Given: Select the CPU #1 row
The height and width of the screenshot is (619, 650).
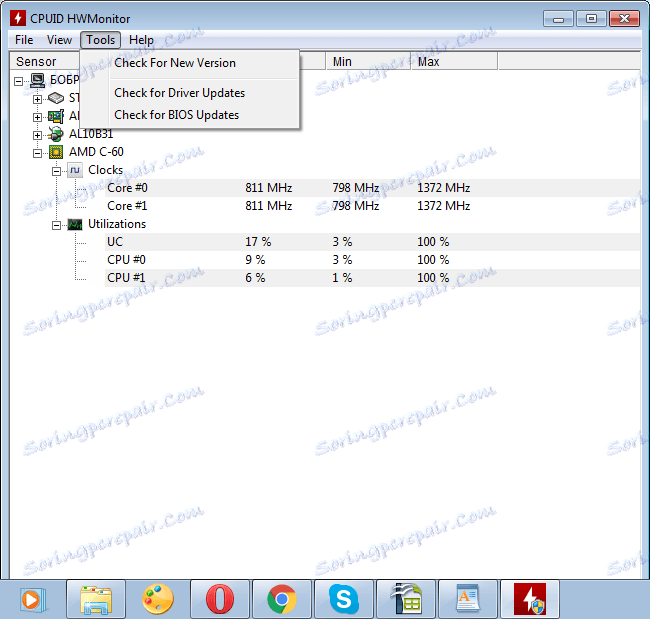Looking at the screenshot, I should pyautogui.click(x=372, y=278).
